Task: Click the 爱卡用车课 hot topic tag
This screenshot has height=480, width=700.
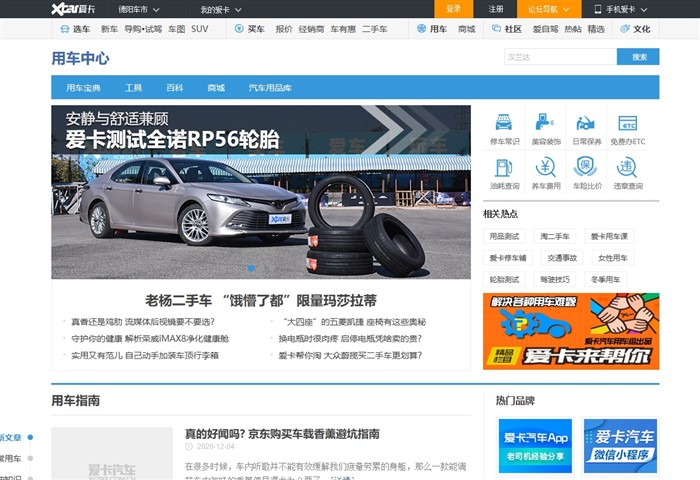Action: 609,236
